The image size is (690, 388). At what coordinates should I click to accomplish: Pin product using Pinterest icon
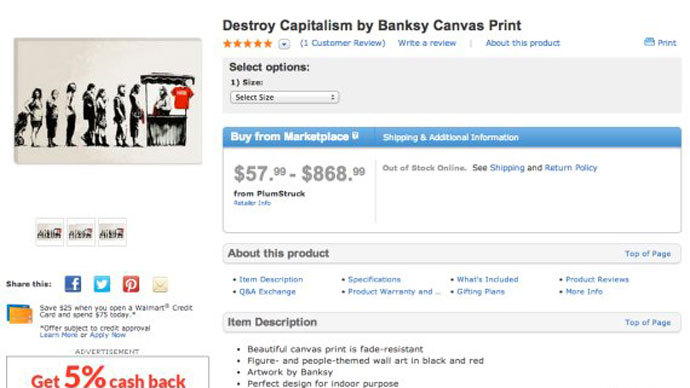click(x=131, y=284)
